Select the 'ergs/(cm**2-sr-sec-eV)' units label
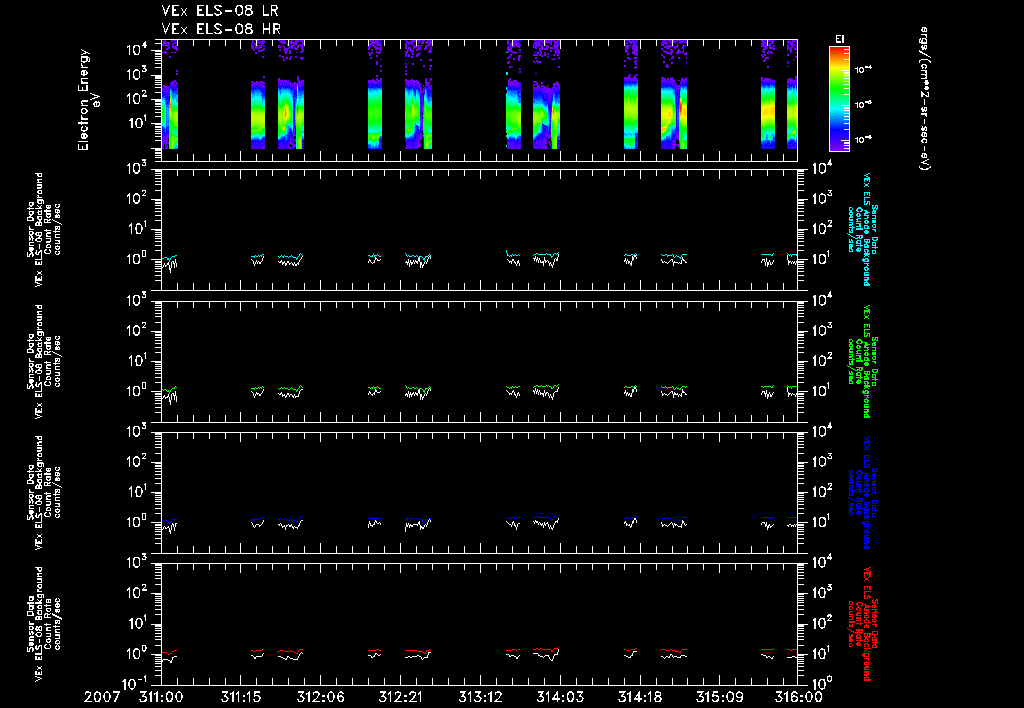This screenshot has width=1024, height=708. pyautogui.click(x=924, y=98)
